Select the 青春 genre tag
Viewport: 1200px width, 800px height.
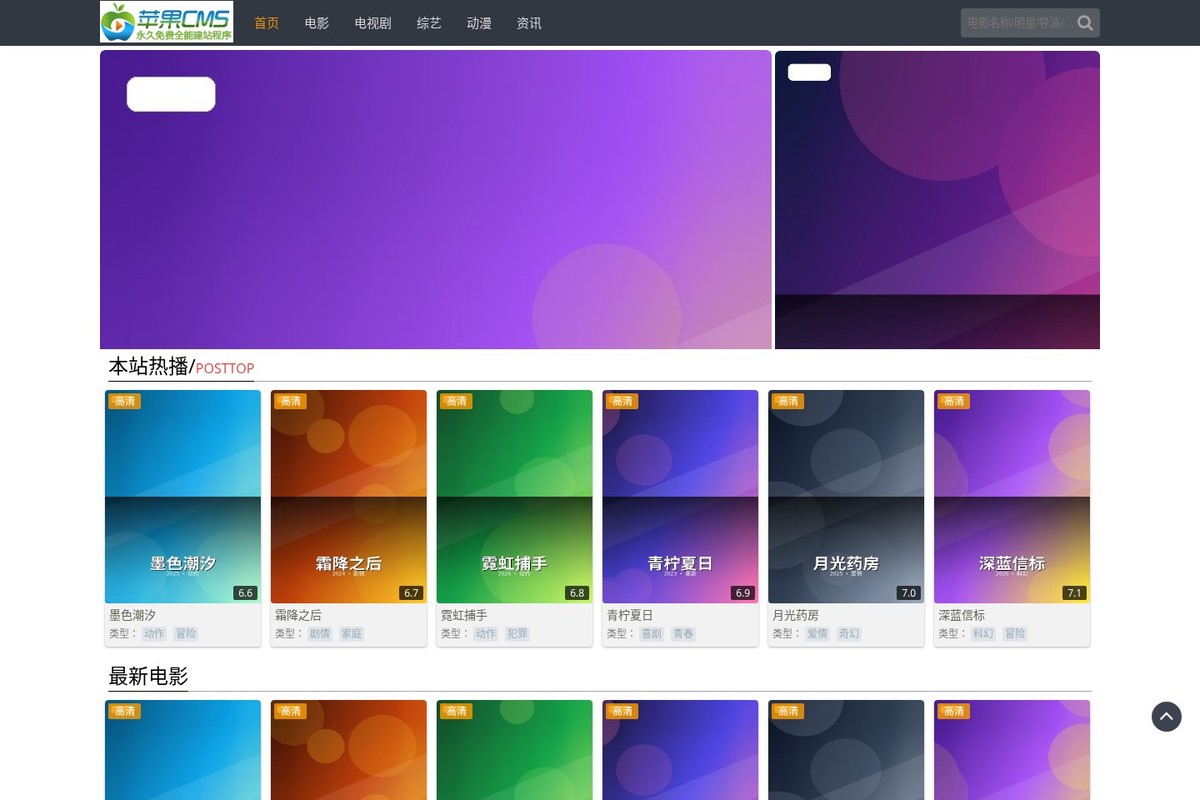point(684,634)
